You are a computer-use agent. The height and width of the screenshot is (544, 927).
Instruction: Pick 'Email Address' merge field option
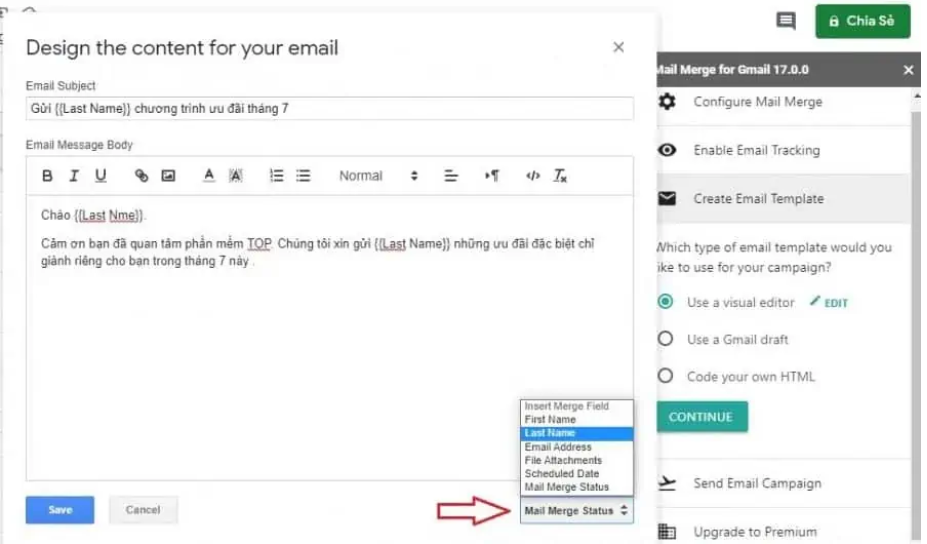tap(558, 447)
